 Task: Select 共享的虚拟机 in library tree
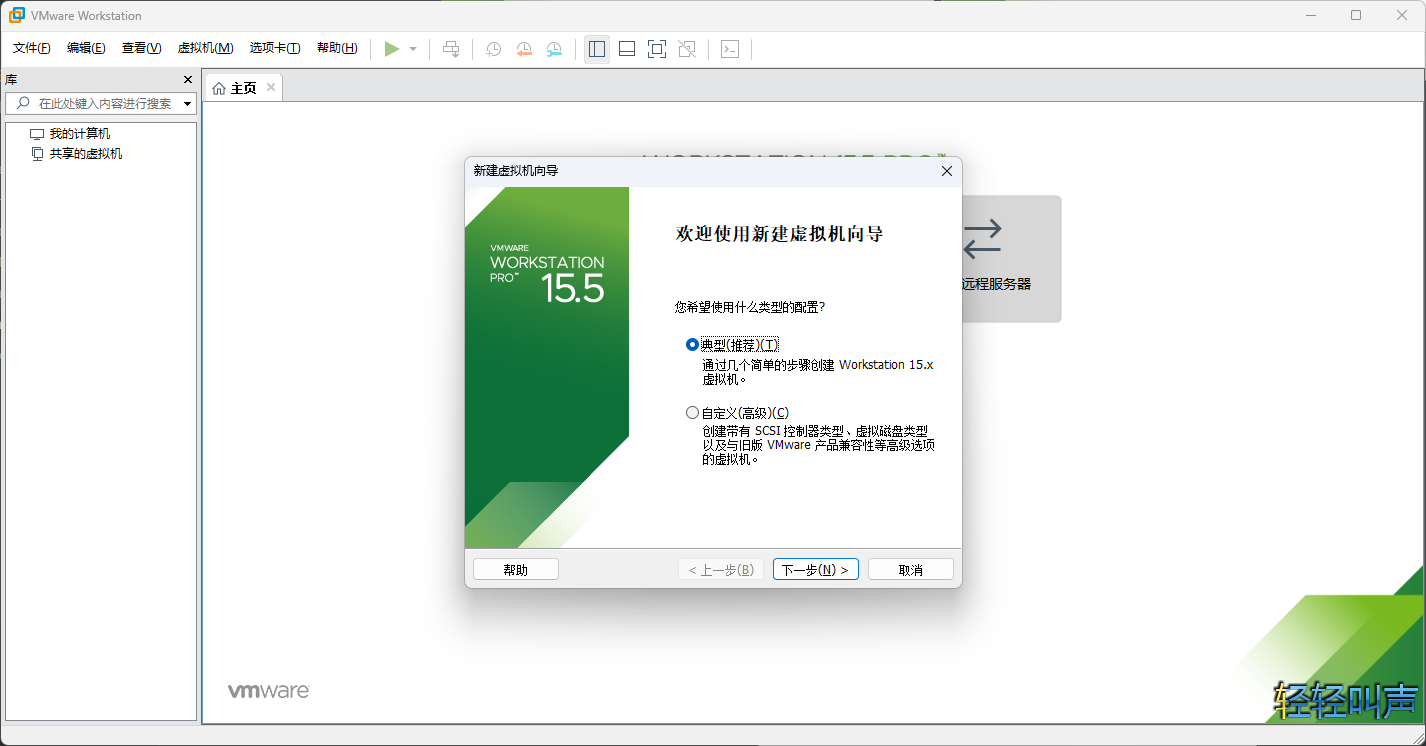click(x=86, y=153)
